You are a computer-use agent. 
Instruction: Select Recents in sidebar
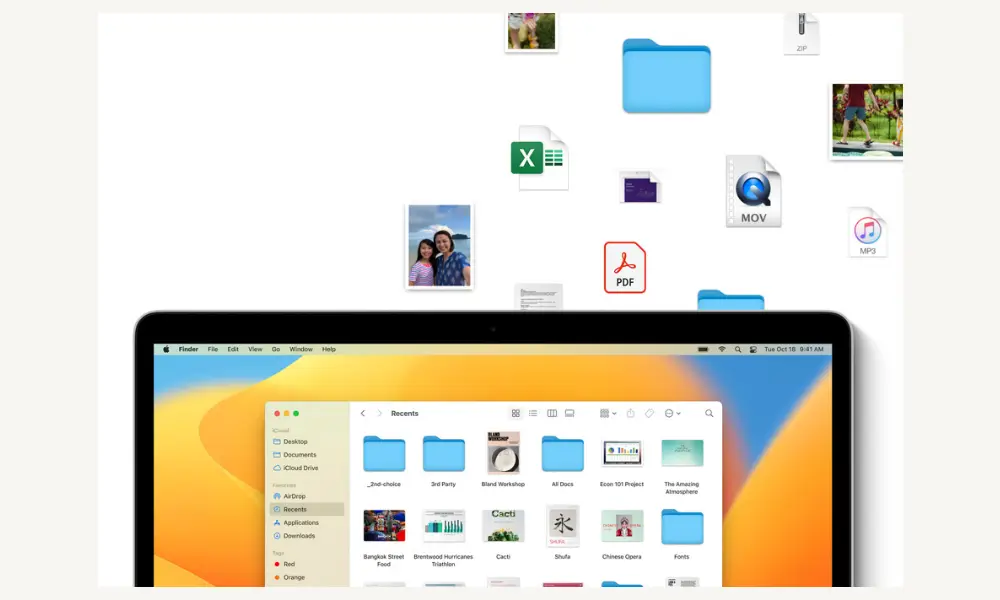coord(307,509)
